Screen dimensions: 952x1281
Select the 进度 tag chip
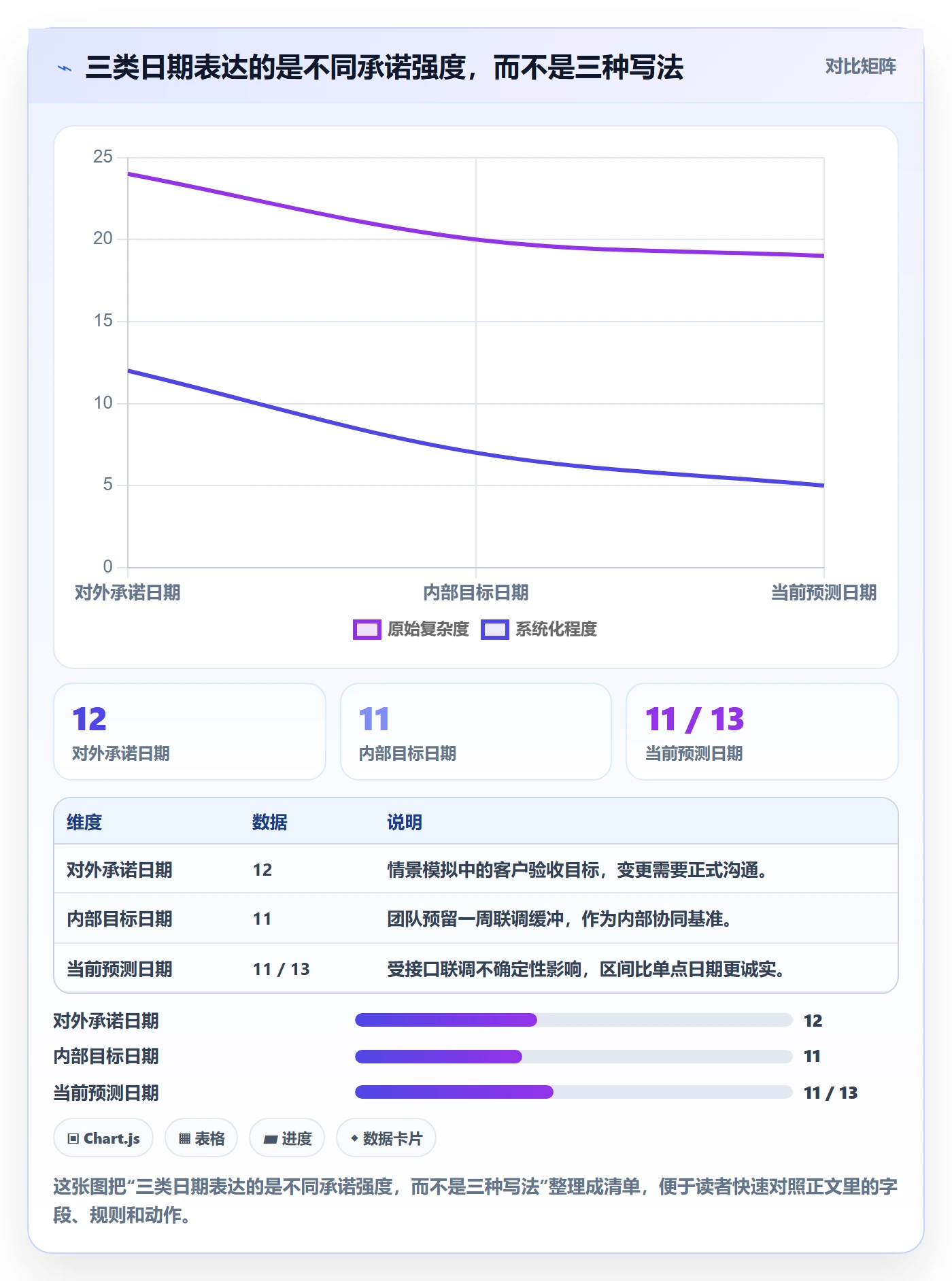(x=287, y=1138)
